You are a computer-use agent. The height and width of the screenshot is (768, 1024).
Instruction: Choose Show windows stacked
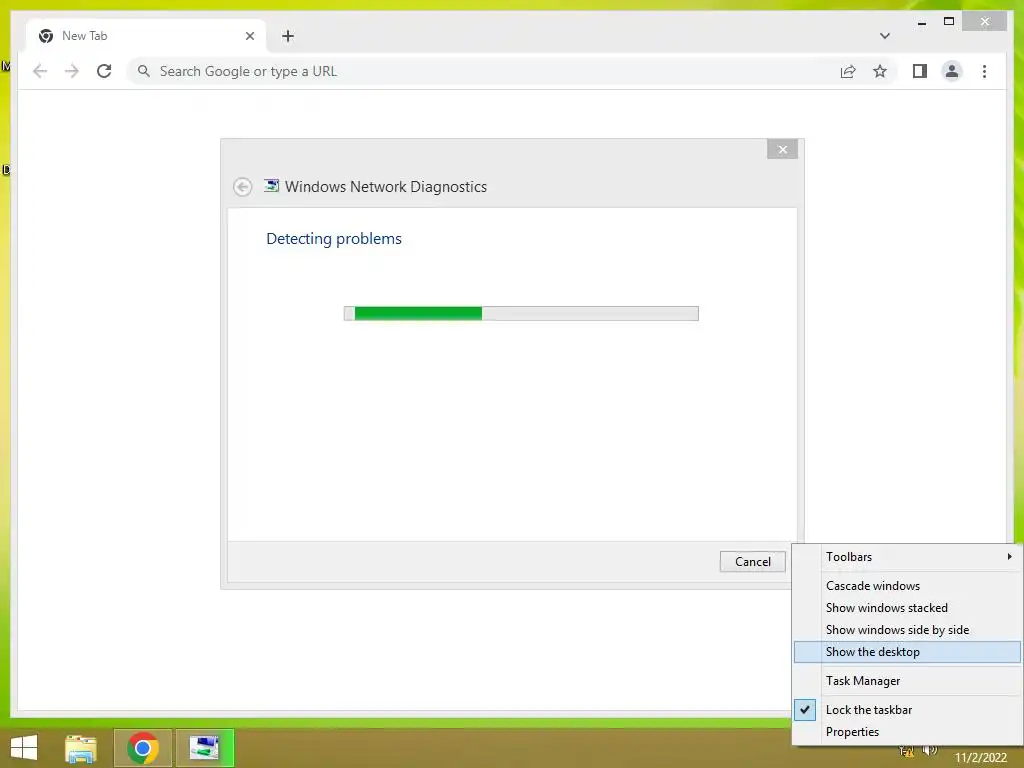point(907,608)
